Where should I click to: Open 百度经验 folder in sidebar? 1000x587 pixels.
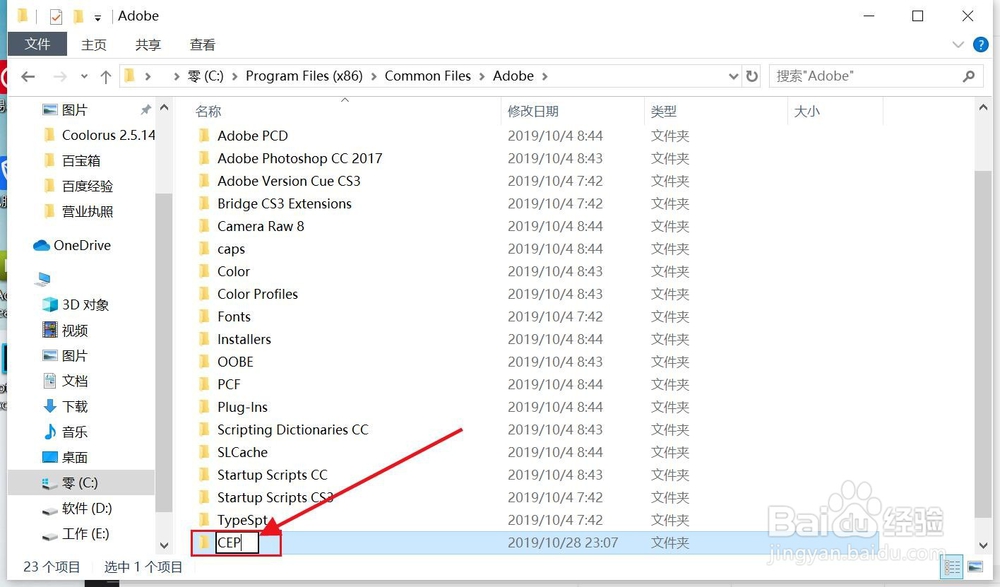[x=87, y=186]
